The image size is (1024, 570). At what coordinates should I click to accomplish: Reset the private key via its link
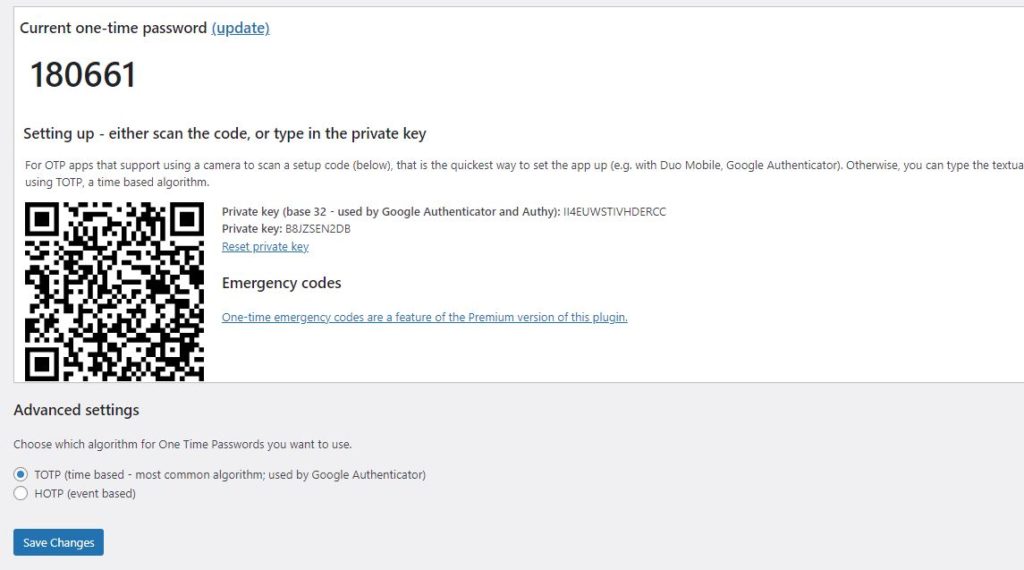click(x=265, y=246)
